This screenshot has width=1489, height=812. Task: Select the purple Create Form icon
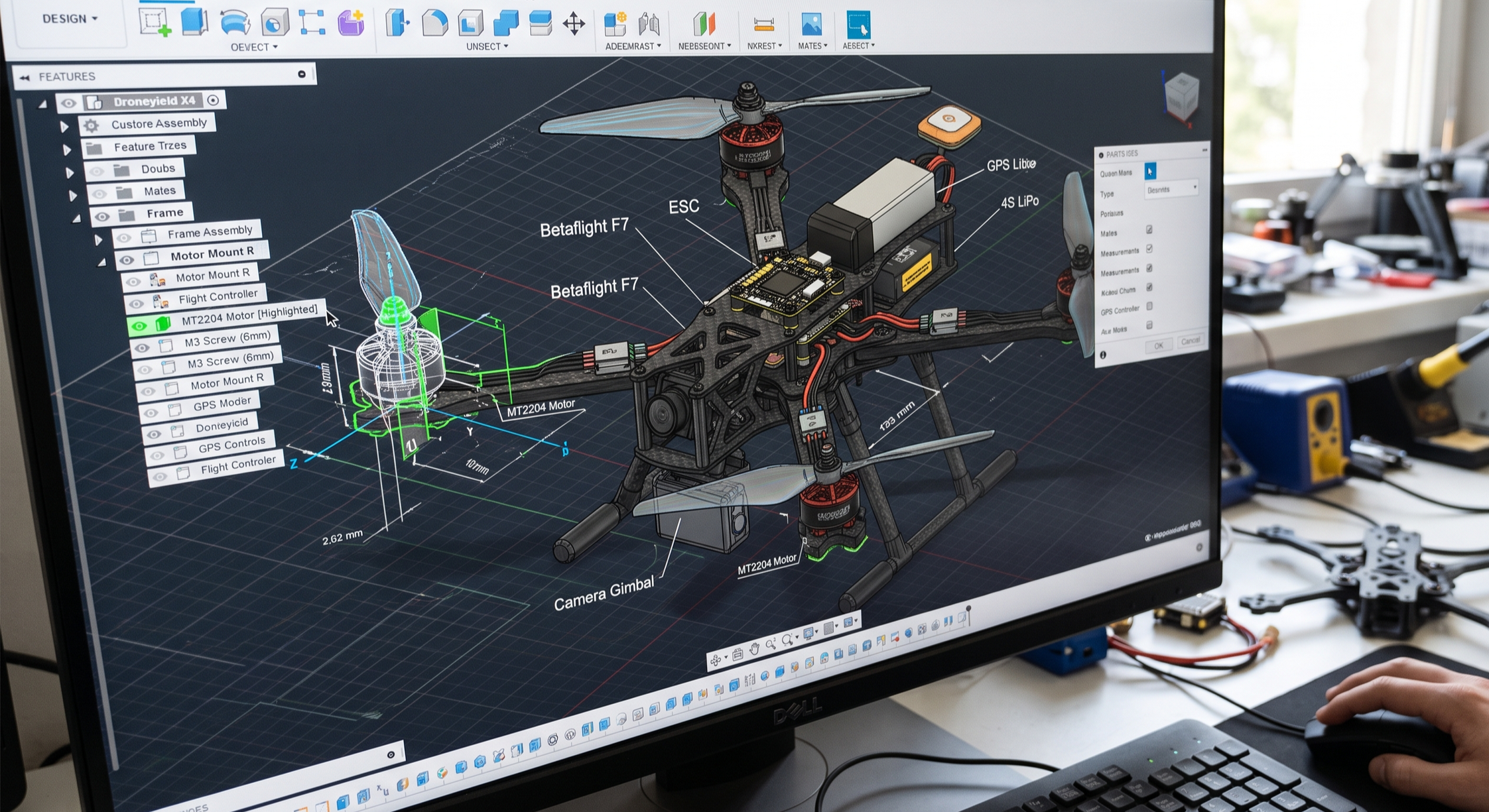pos(352,23)
